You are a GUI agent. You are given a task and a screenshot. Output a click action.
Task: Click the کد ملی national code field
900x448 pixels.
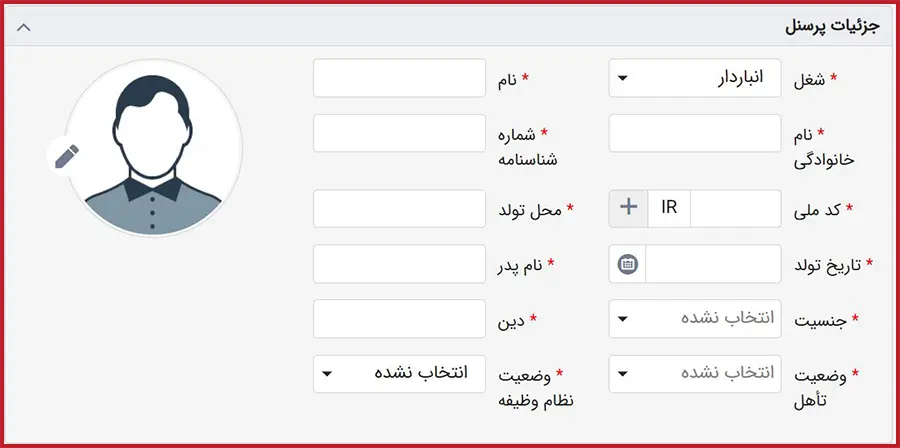tap(735, 207)
